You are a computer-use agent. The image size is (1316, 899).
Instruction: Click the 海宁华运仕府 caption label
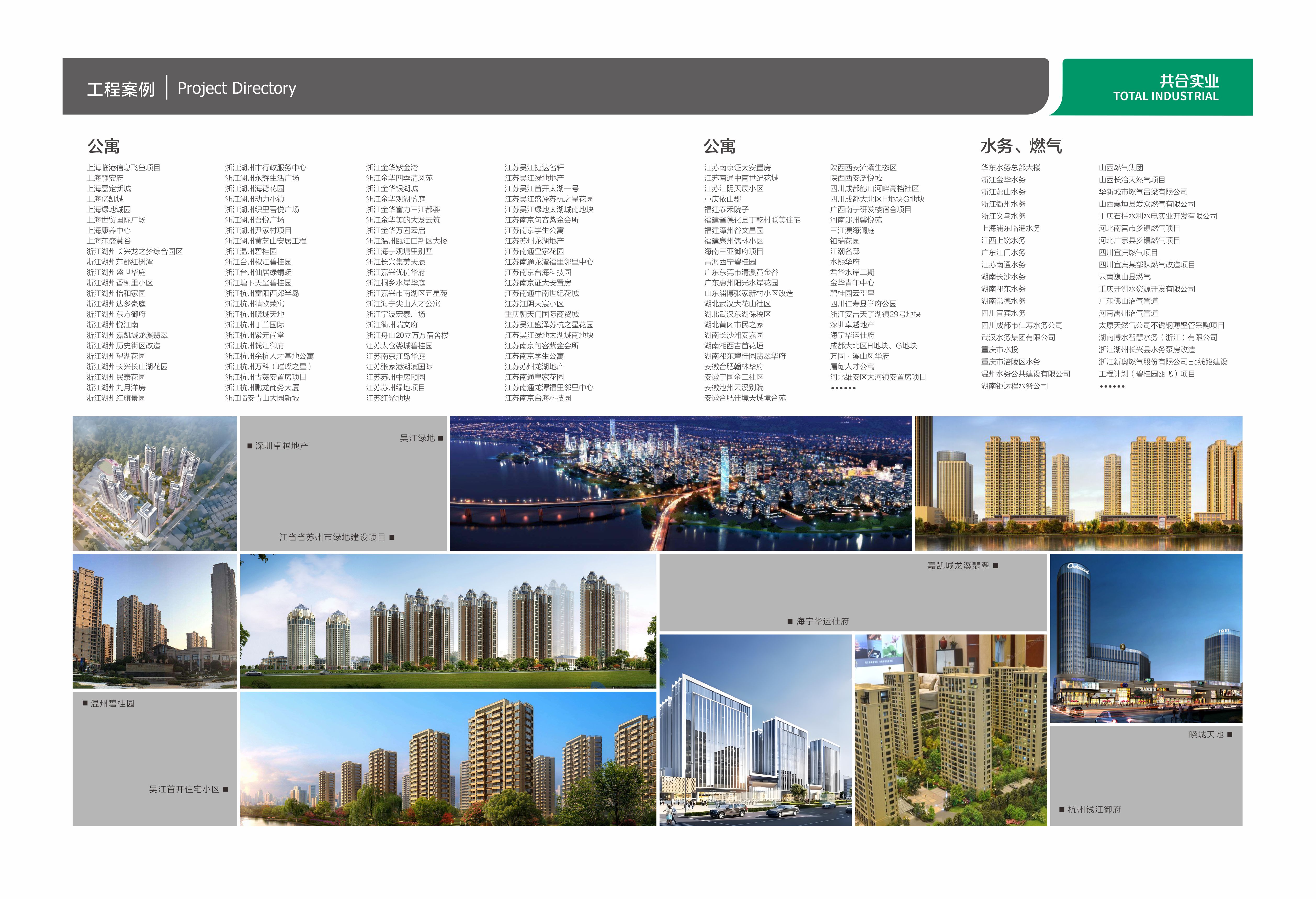click(x=822, y=622)
